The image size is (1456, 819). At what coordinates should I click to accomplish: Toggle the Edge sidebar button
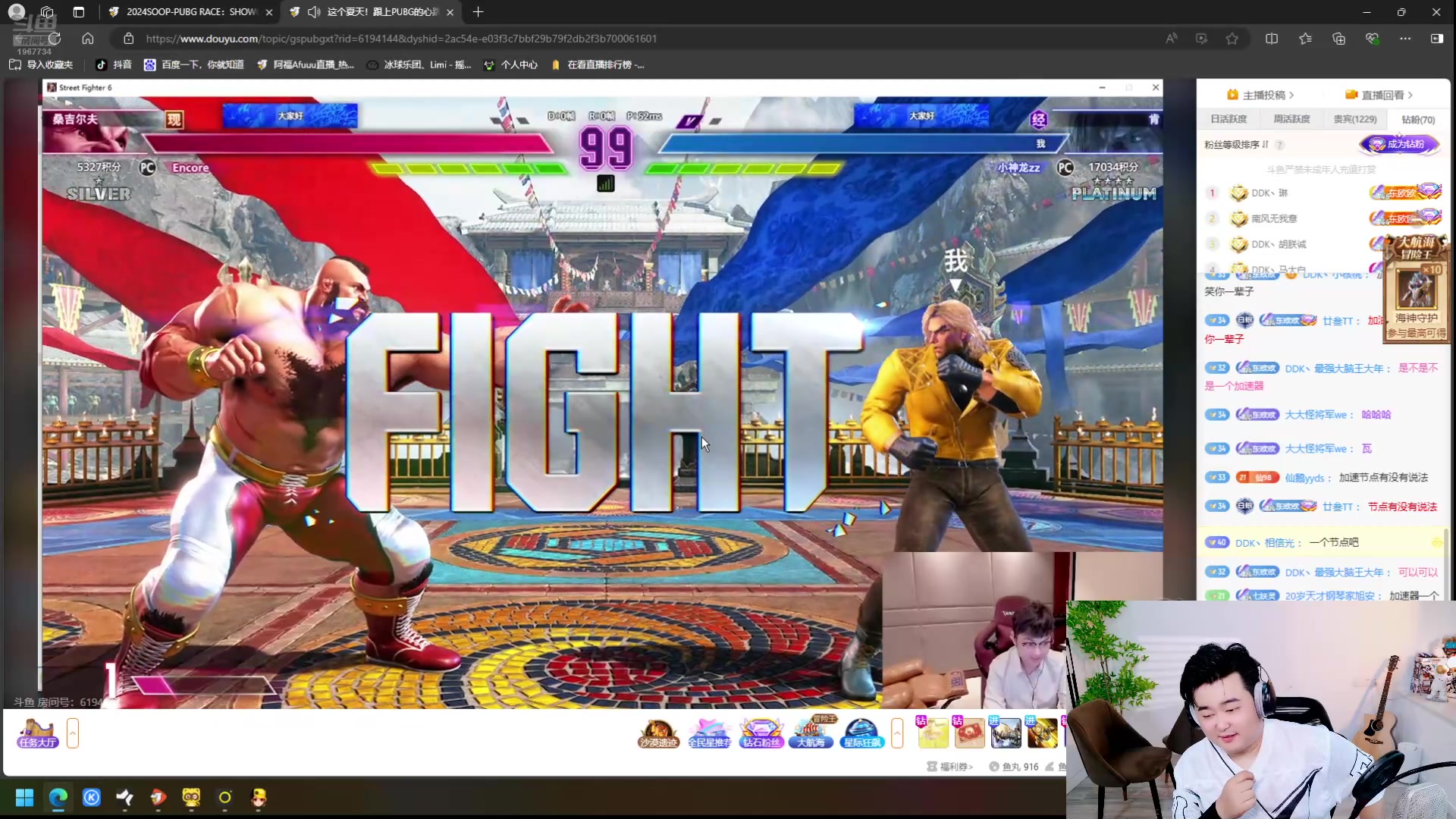coord(1437,39)
